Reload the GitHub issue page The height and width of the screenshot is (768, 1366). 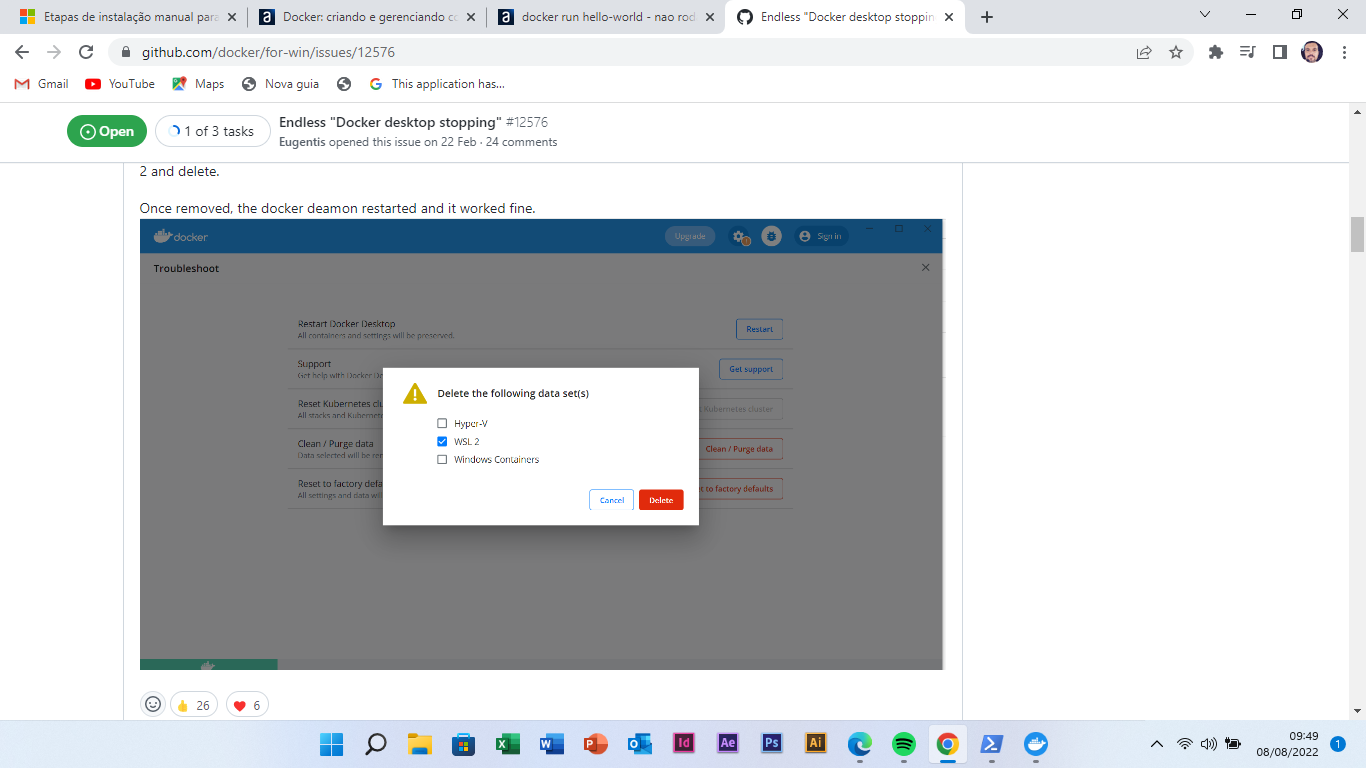tap(86, 52)
